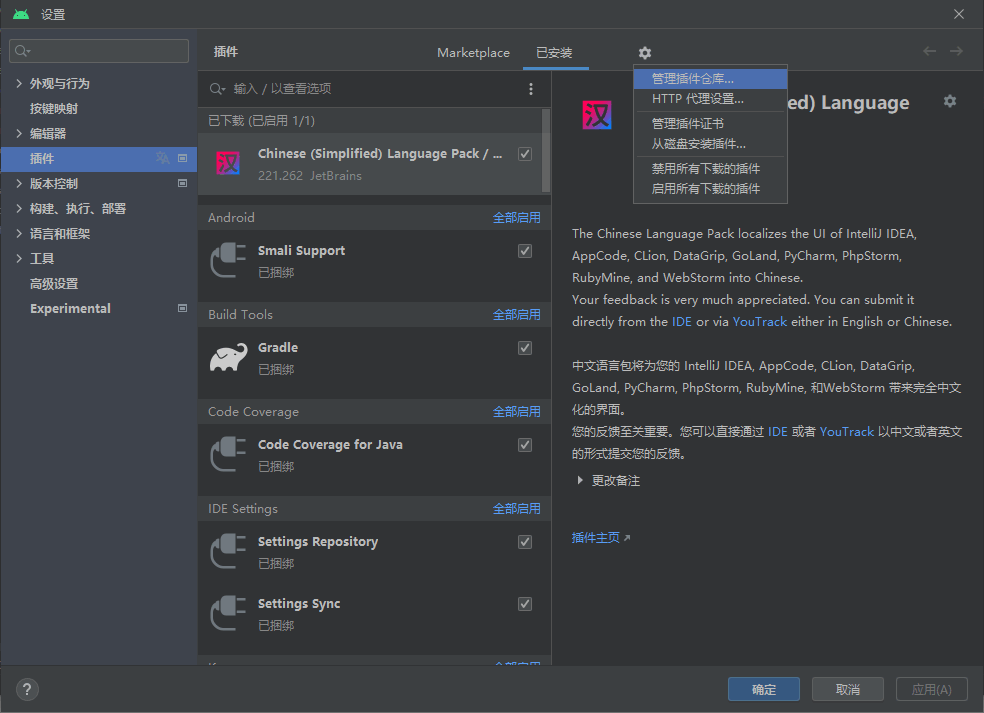Click the search magnifier icon in settings search
Image resolution: width=984 pixels, height=713 pixels.
23,51
